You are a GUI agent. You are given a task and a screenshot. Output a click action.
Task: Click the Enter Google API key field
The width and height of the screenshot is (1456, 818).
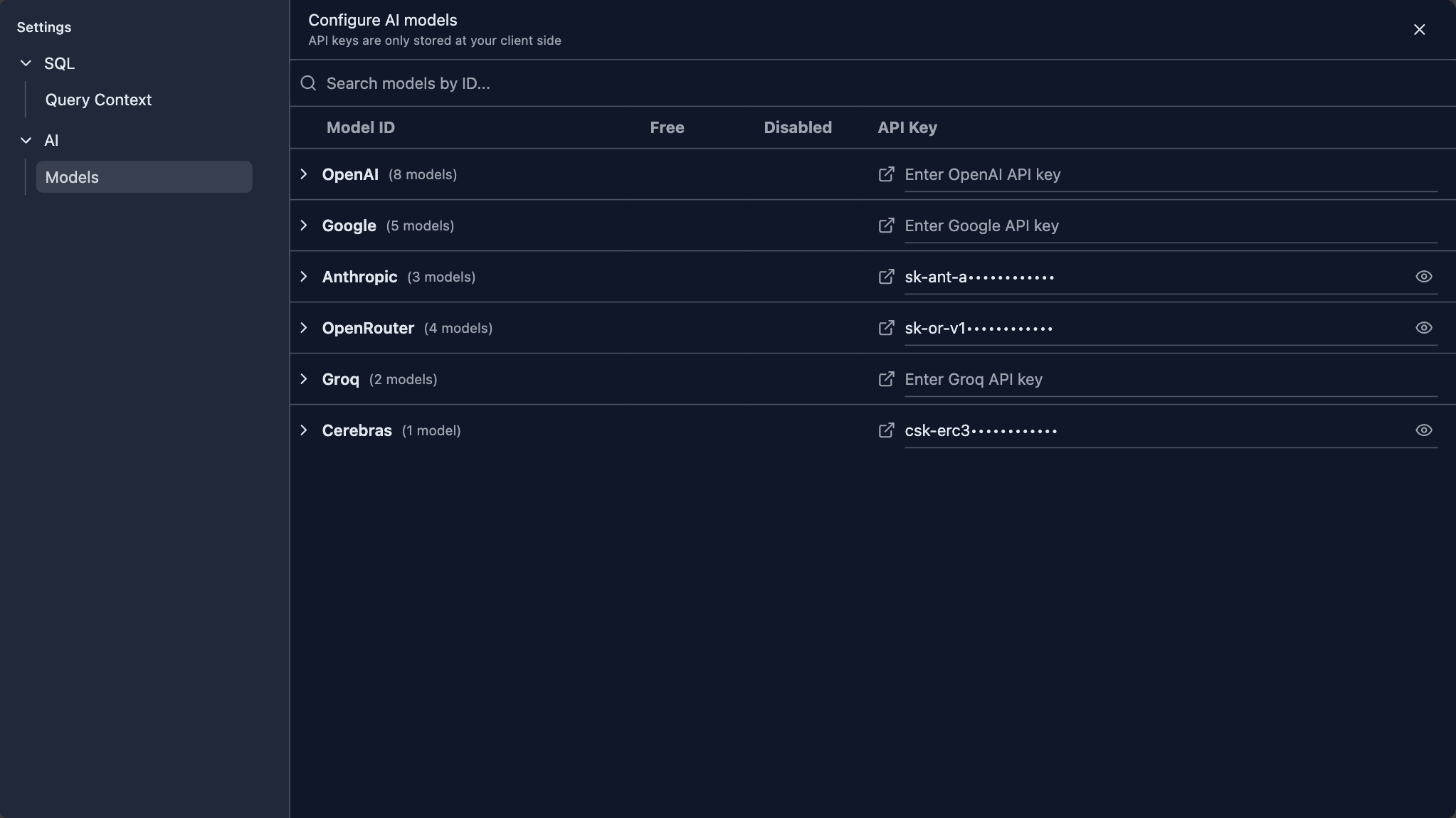click(1167, 225)
